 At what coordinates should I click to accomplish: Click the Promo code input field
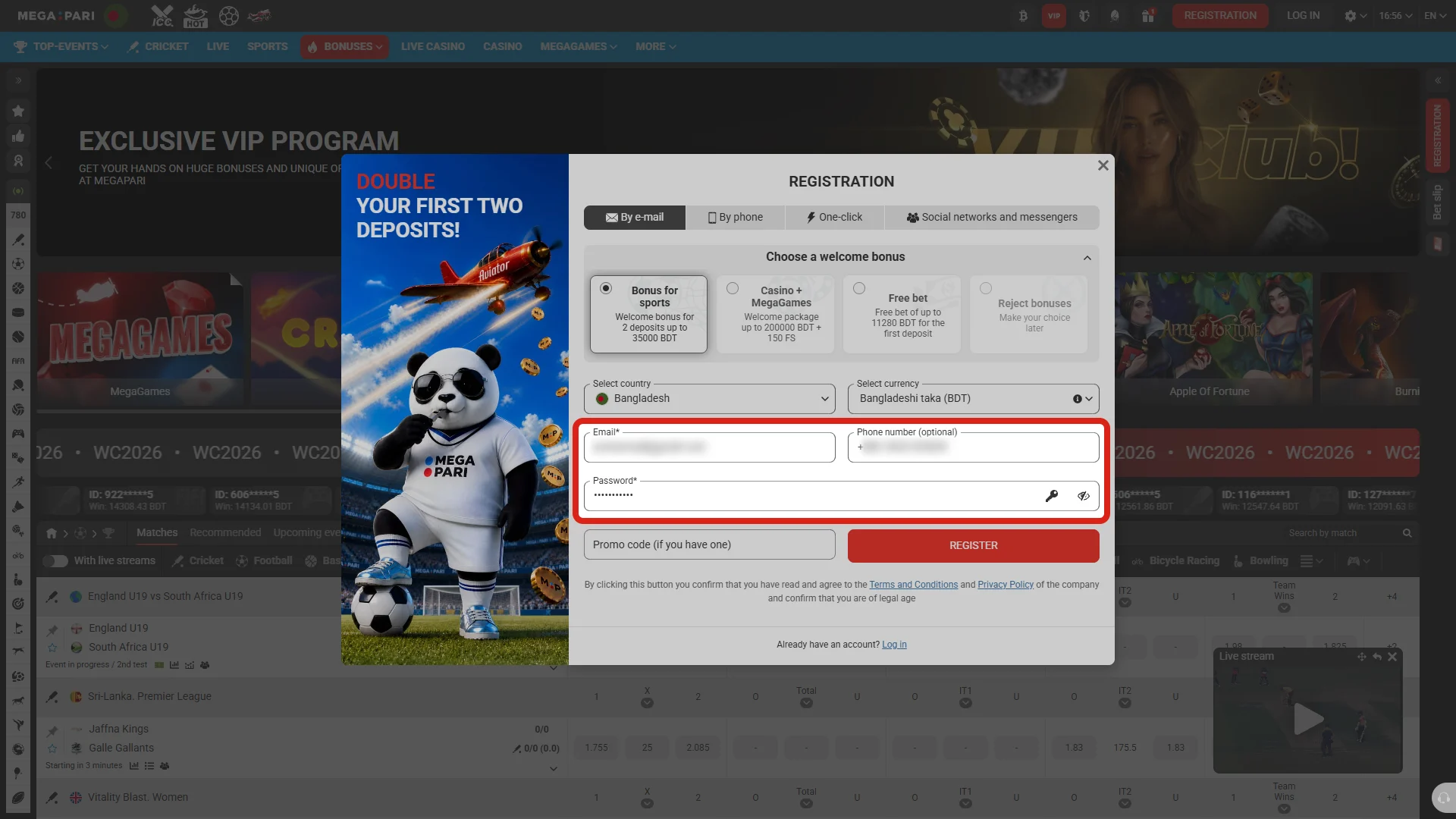[710, 544]
